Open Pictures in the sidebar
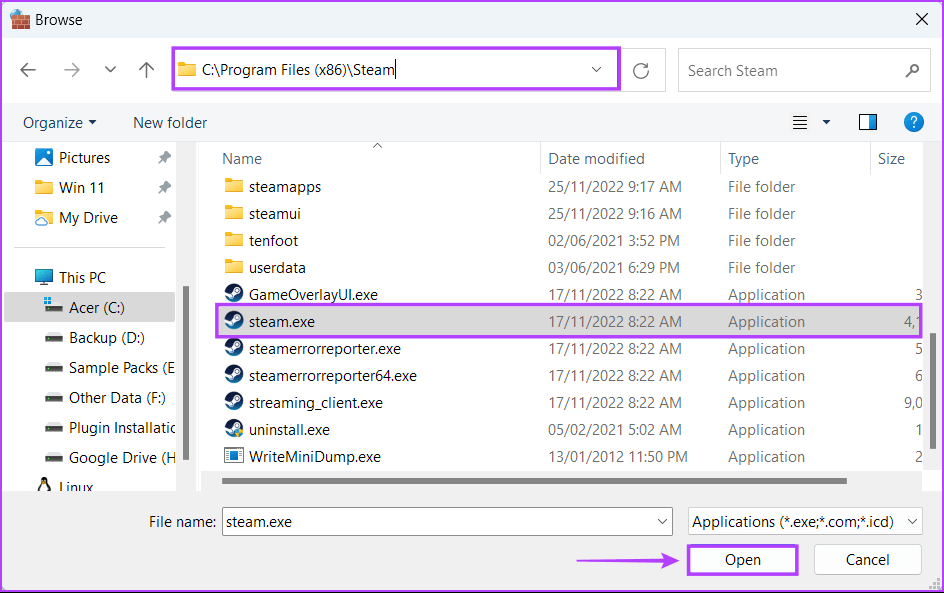 (x=84, y=158)
